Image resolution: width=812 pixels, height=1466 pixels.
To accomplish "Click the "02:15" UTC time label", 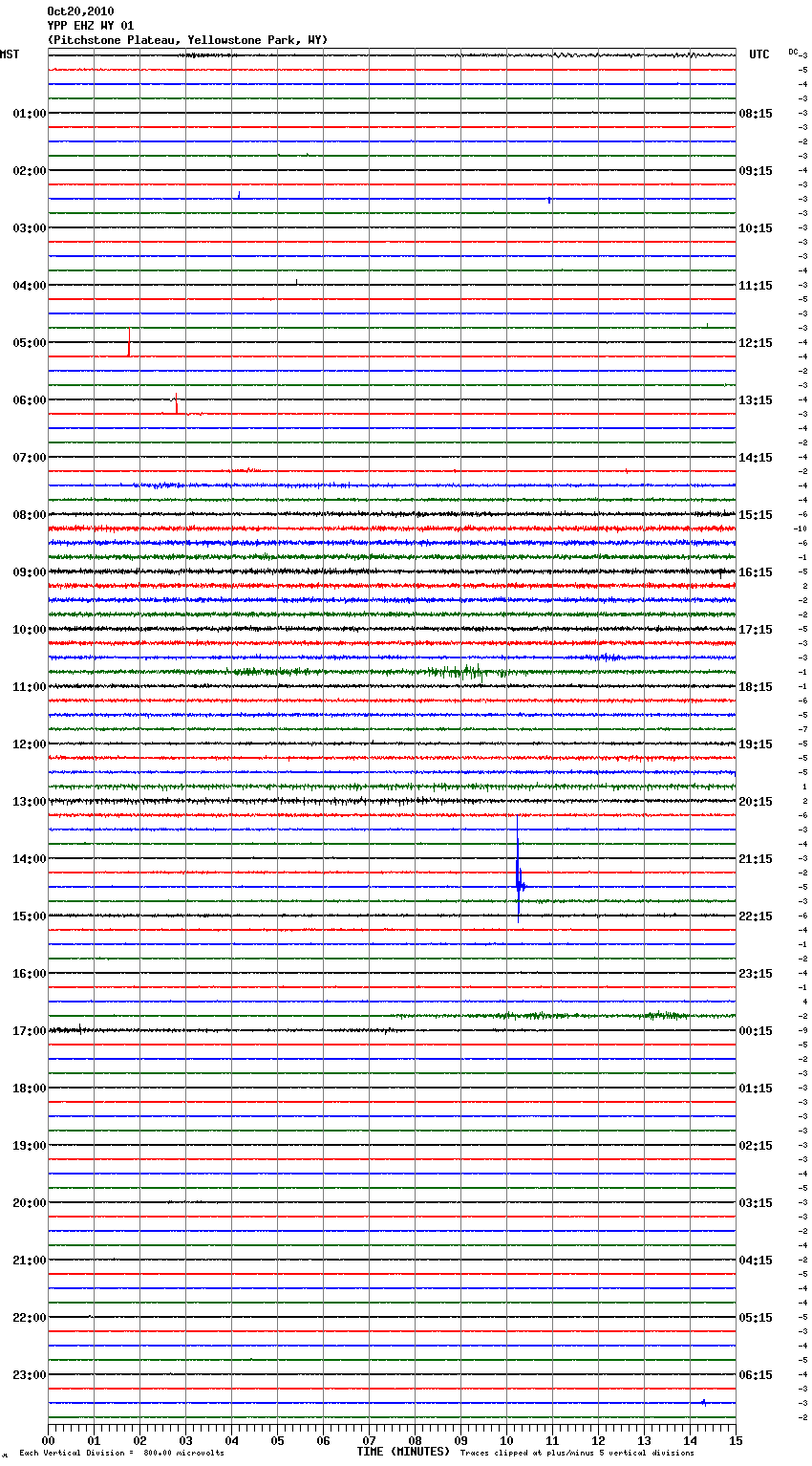I will [756, 1146].
